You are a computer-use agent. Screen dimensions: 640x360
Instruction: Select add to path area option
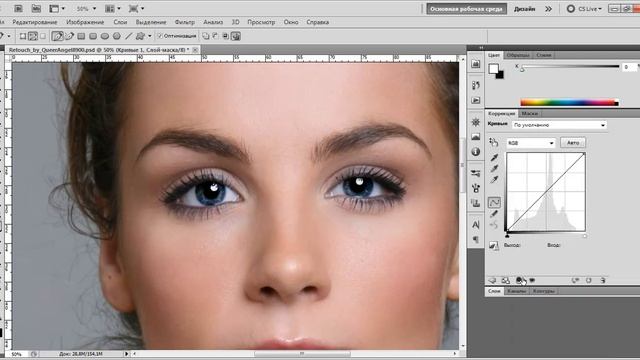(206, 36)
